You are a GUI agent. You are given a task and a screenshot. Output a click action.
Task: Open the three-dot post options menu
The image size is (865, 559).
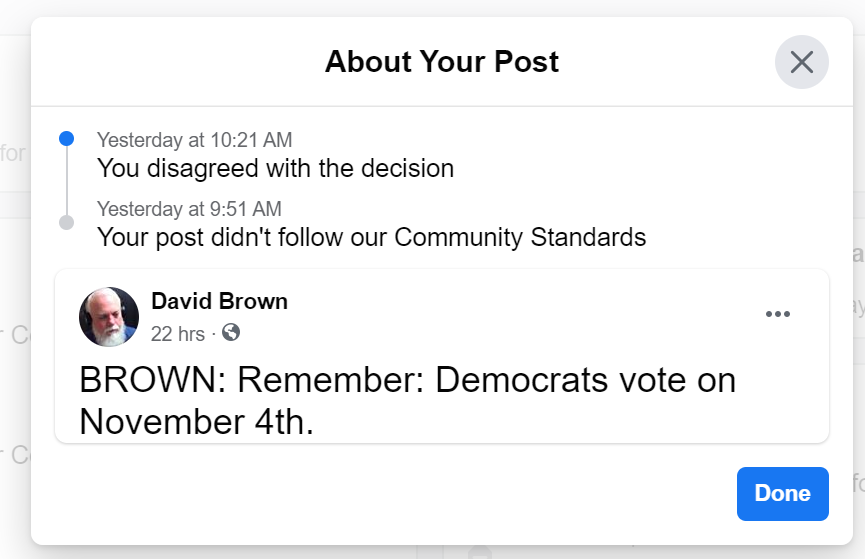778,314
